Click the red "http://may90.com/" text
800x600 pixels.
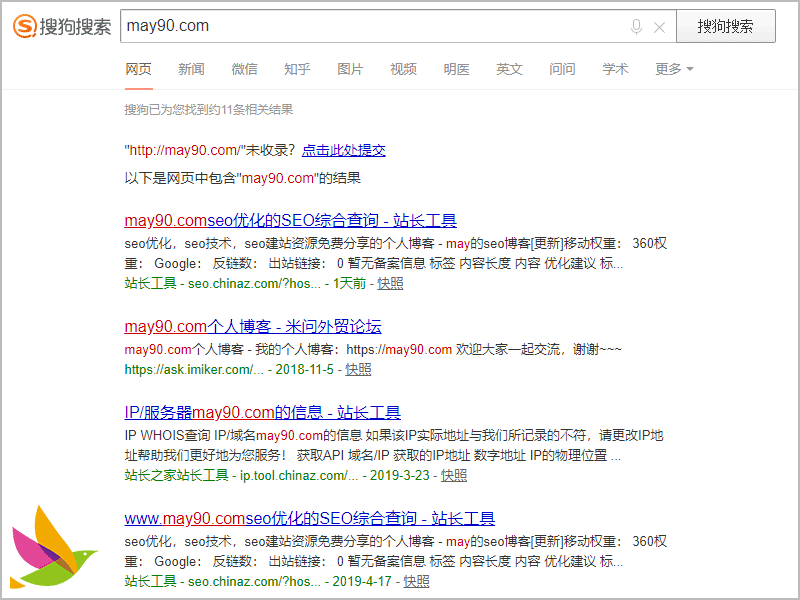pyautogui.click(x=185, y=150)
